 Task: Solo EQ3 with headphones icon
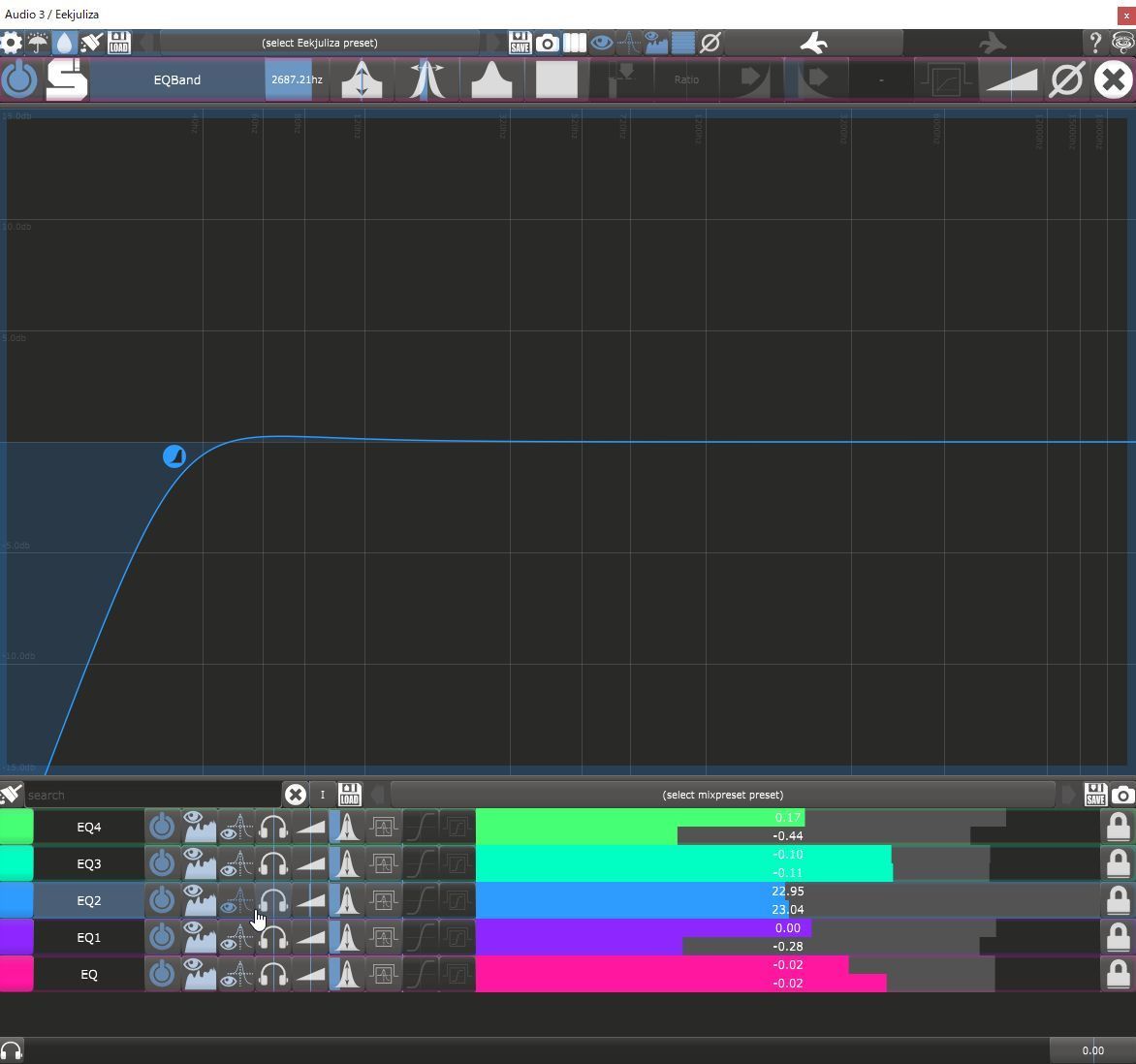point(273,864)
